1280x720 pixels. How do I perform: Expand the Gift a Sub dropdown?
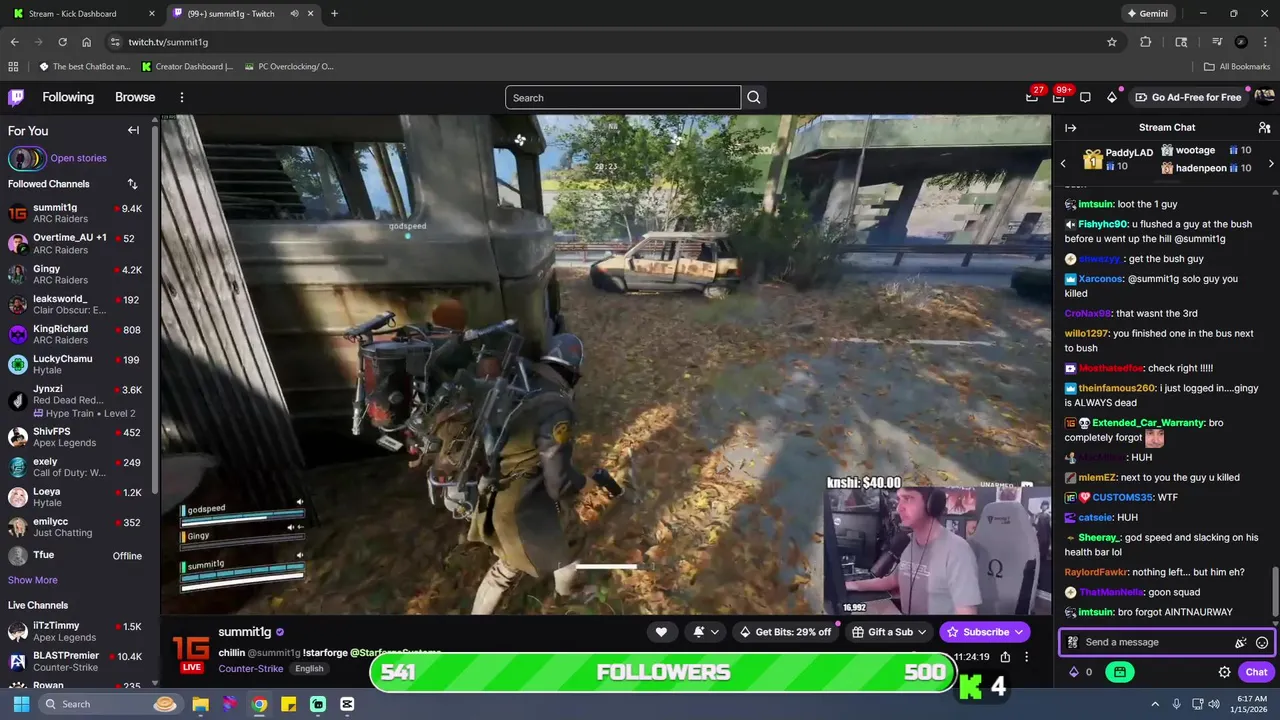coord(921,632)
